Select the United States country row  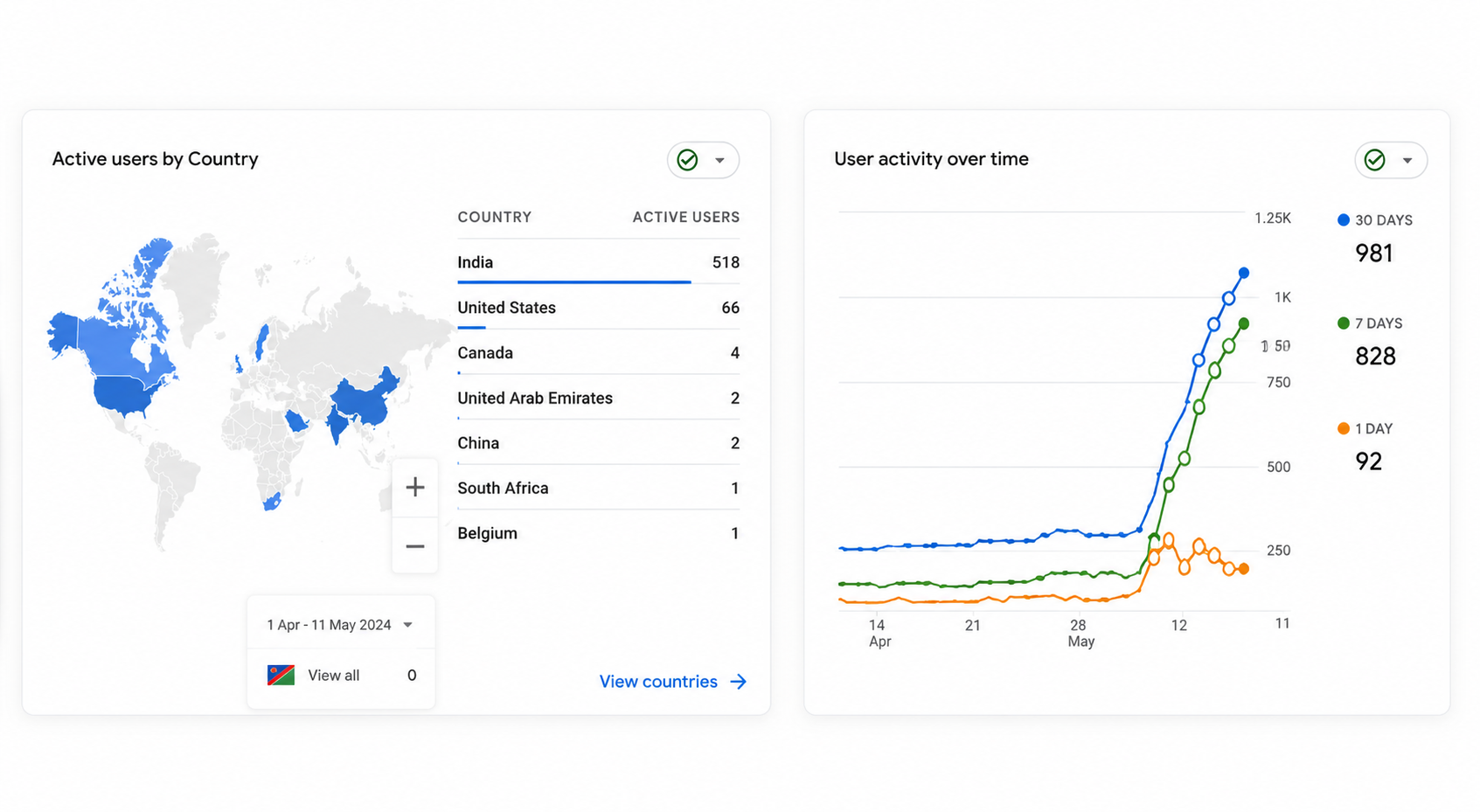599,308
